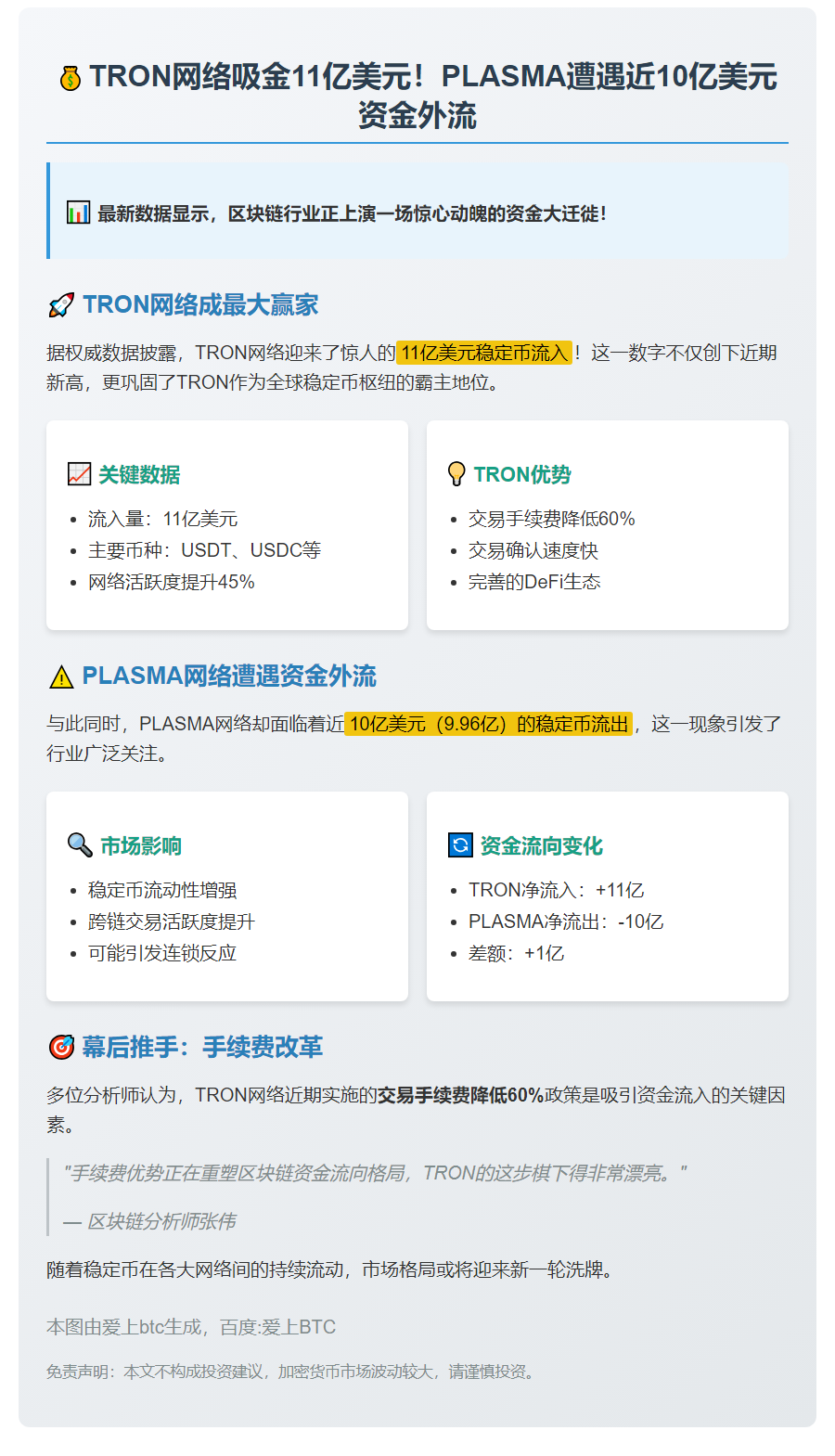Click list item 流入量：11亿美元
Screen dimensions: 835x1456
click(x=163, y=519)
